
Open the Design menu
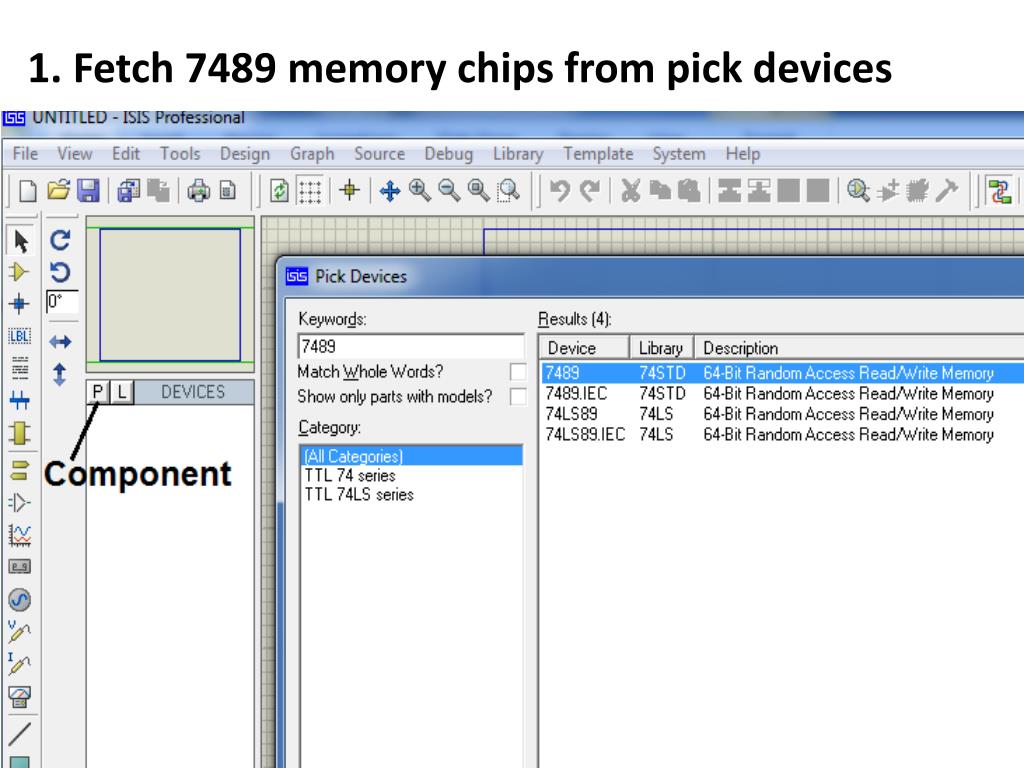(245, 154)
